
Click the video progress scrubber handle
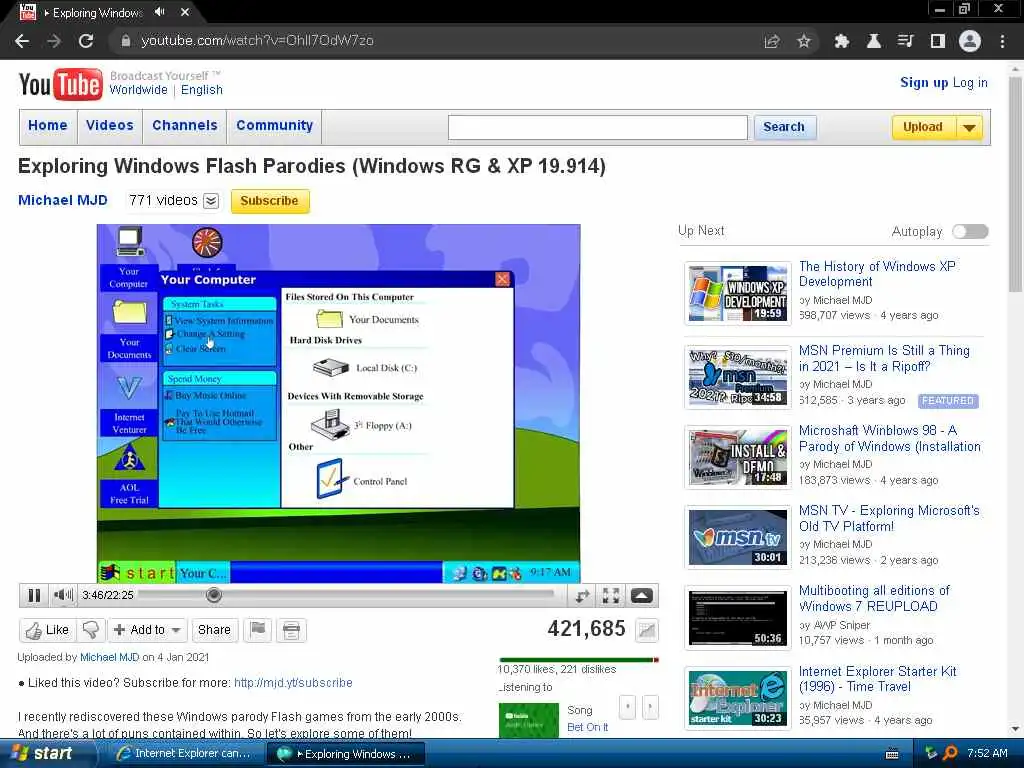click(214, 595)
